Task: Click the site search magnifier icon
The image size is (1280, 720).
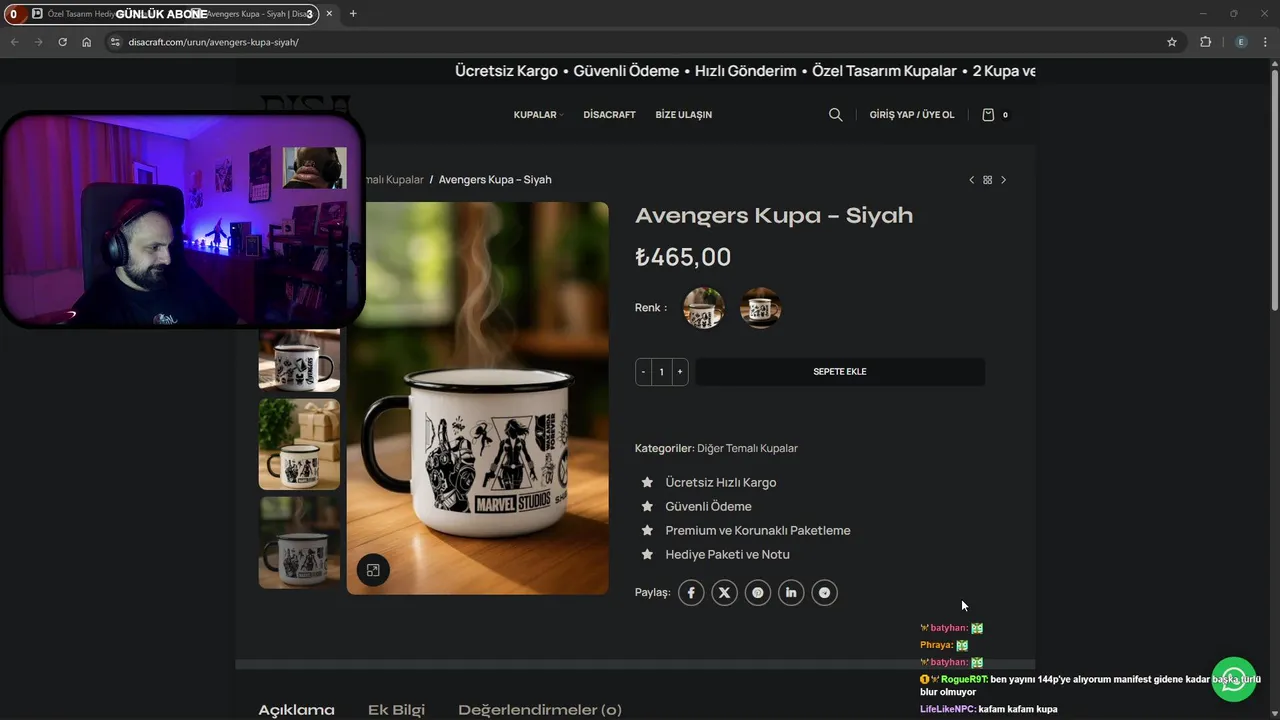Action: pos(836,115)
